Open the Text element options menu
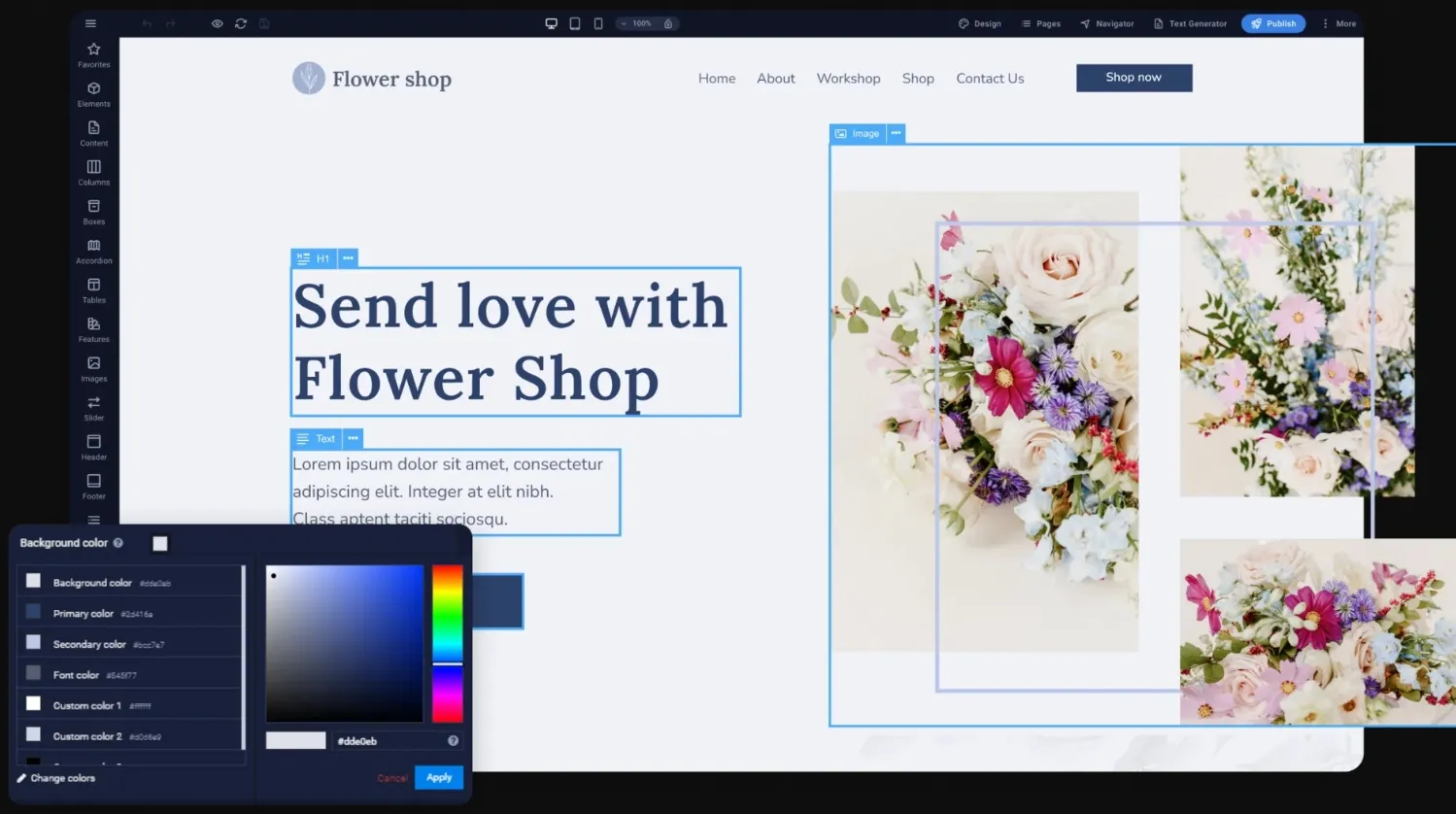The height and width of the screenshot is (814, 1456). 354,439
